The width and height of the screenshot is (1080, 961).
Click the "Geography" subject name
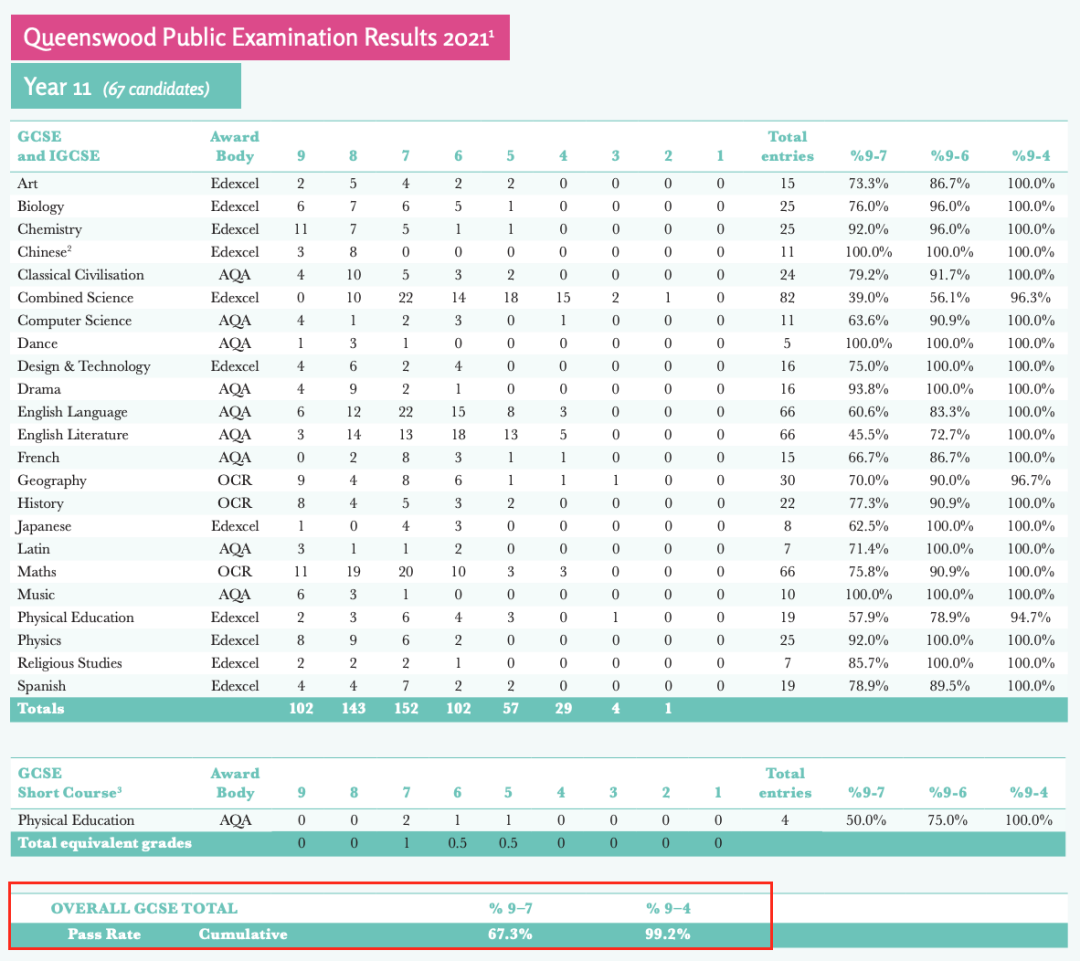pyautogui.click(x=52, y=481)
